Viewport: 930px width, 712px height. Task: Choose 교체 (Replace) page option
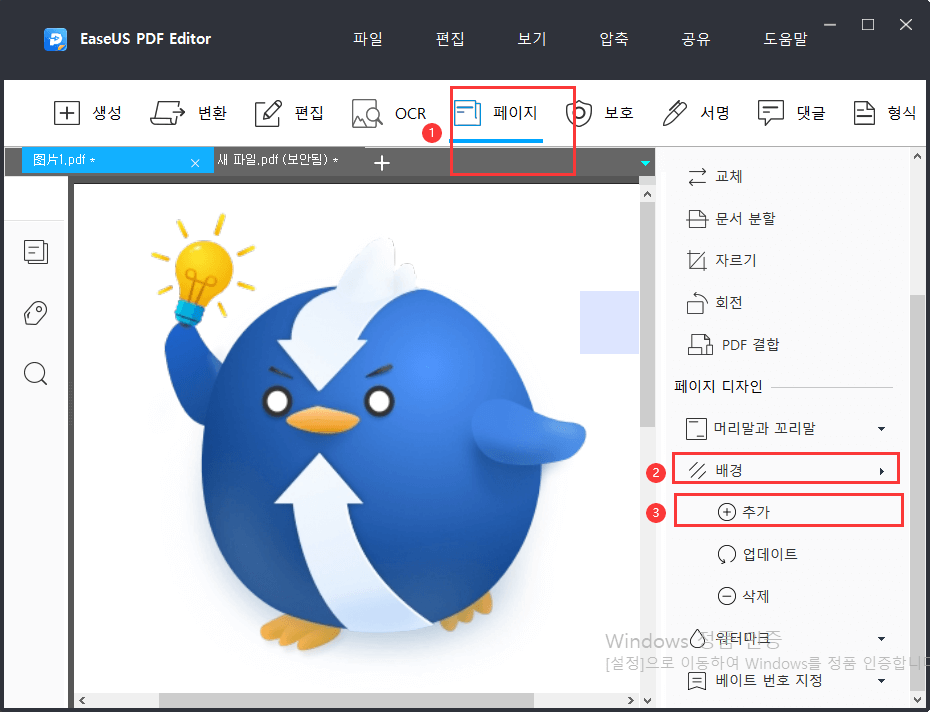click(x=715, y=176)
